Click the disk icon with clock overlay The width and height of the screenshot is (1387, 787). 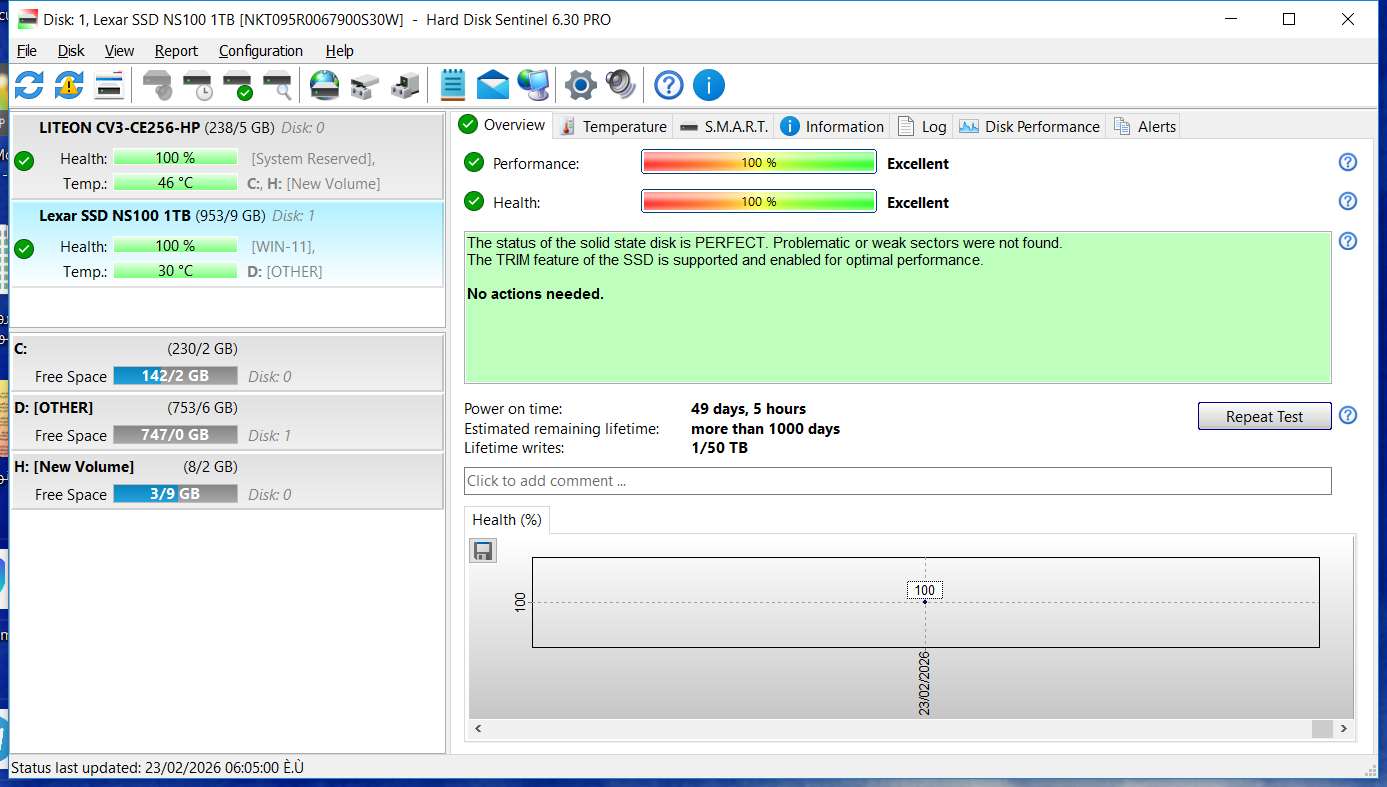(x=198, y=86)
